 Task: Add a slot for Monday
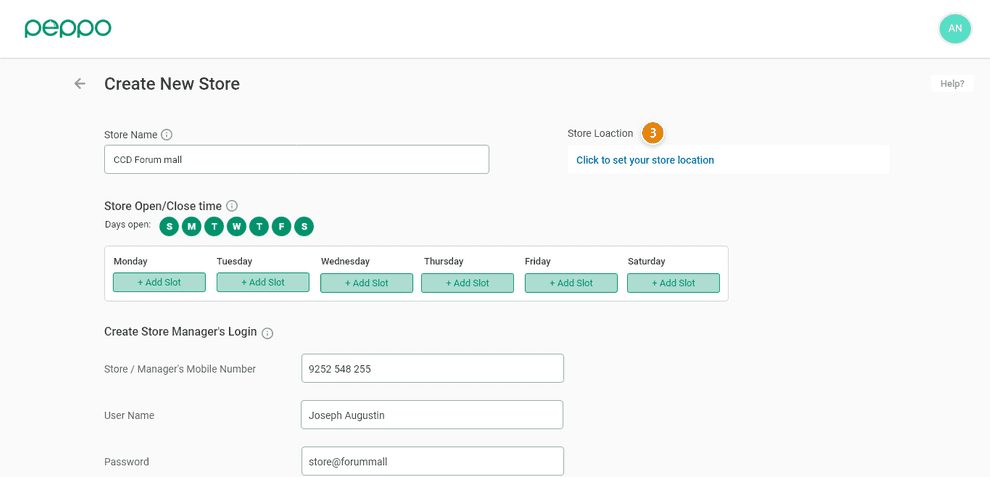[159, 283]
